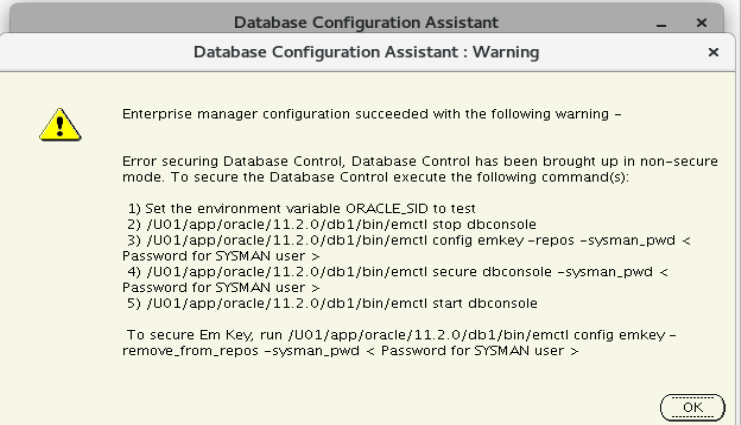Select step 3 'emctl config emkey -repos' line
This screenshot has height=425, width=741.
pyautogui.click(x=409, y=240)
